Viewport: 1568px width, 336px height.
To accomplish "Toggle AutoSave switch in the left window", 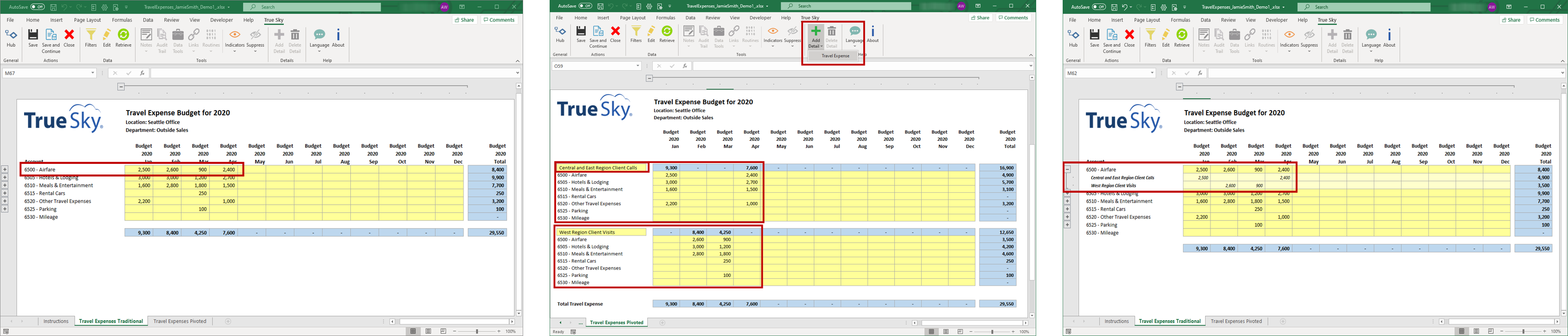I will [x=37, y=7].
